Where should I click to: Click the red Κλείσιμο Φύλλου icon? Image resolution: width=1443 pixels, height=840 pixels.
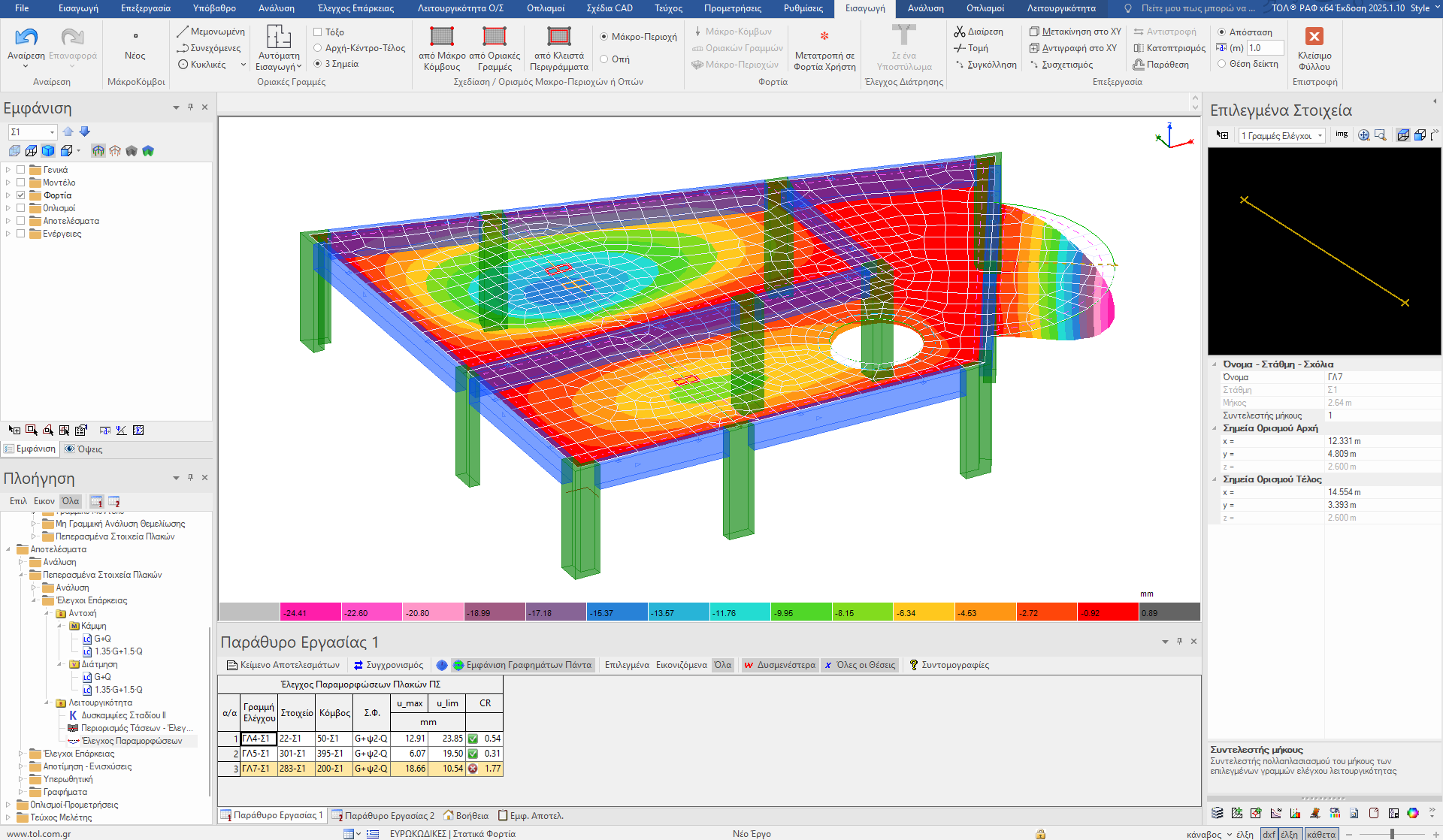pyautogui.click(x=1314, y=36)
